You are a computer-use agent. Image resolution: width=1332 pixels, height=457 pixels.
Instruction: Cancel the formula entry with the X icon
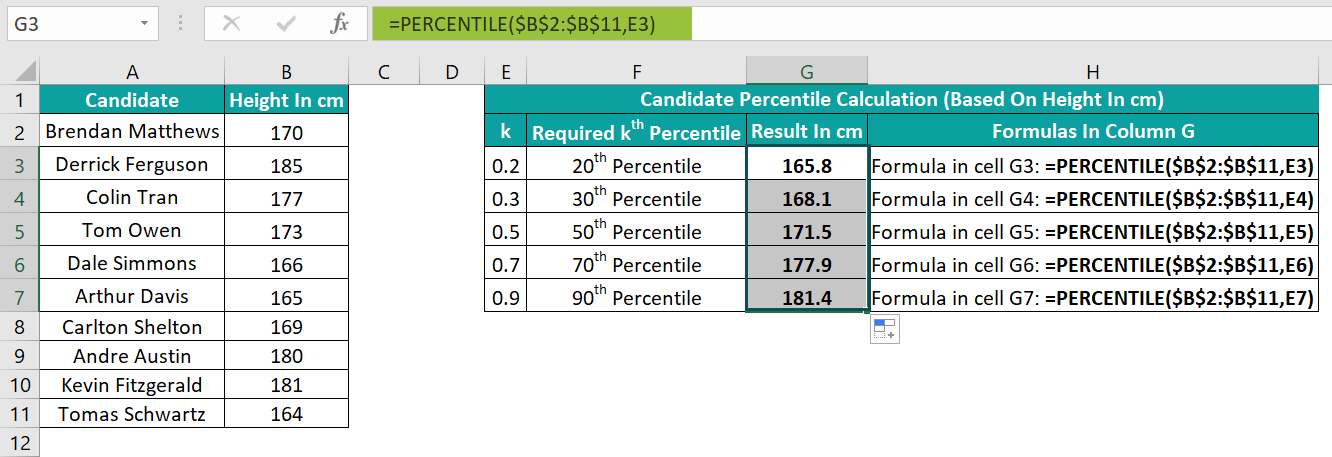(231, 23)
